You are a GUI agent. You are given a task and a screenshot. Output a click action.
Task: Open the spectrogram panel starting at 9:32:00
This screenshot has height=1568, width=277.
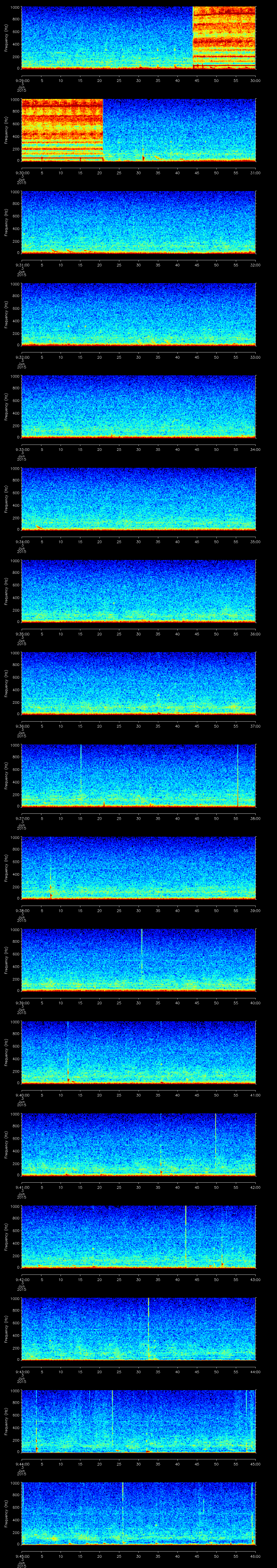(138, 314)
